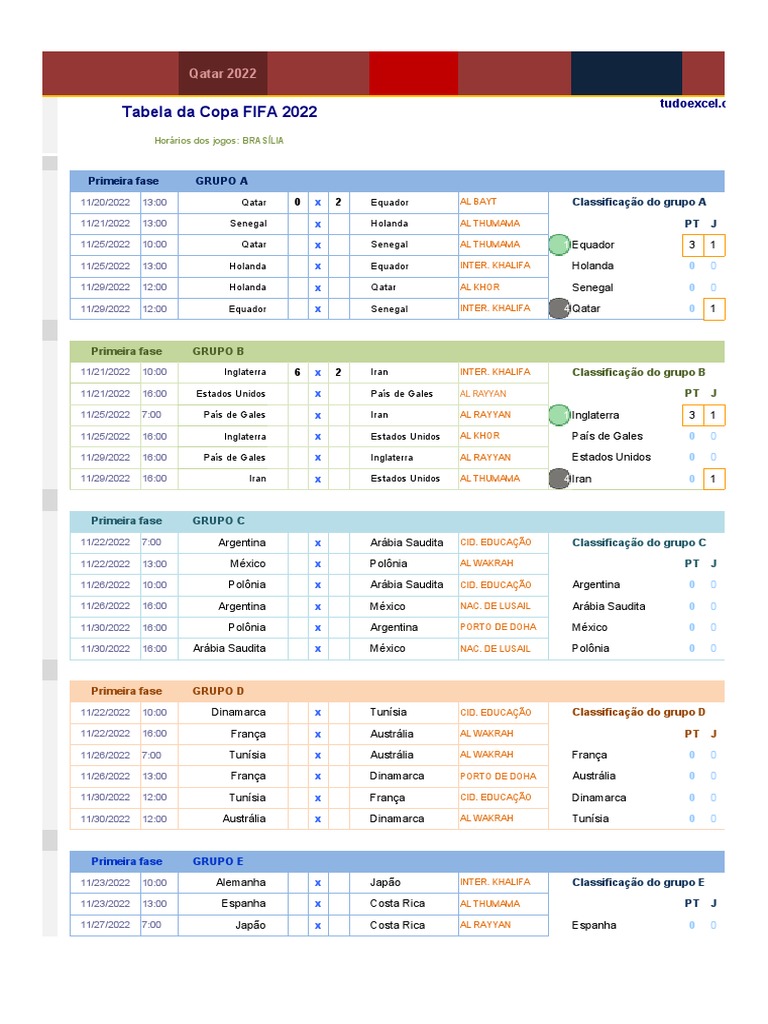The width and height of the screenshot is (768, 1024).
Task: Click 'Primeira fase' in the Grupo A header
Action: click(123, 181)
